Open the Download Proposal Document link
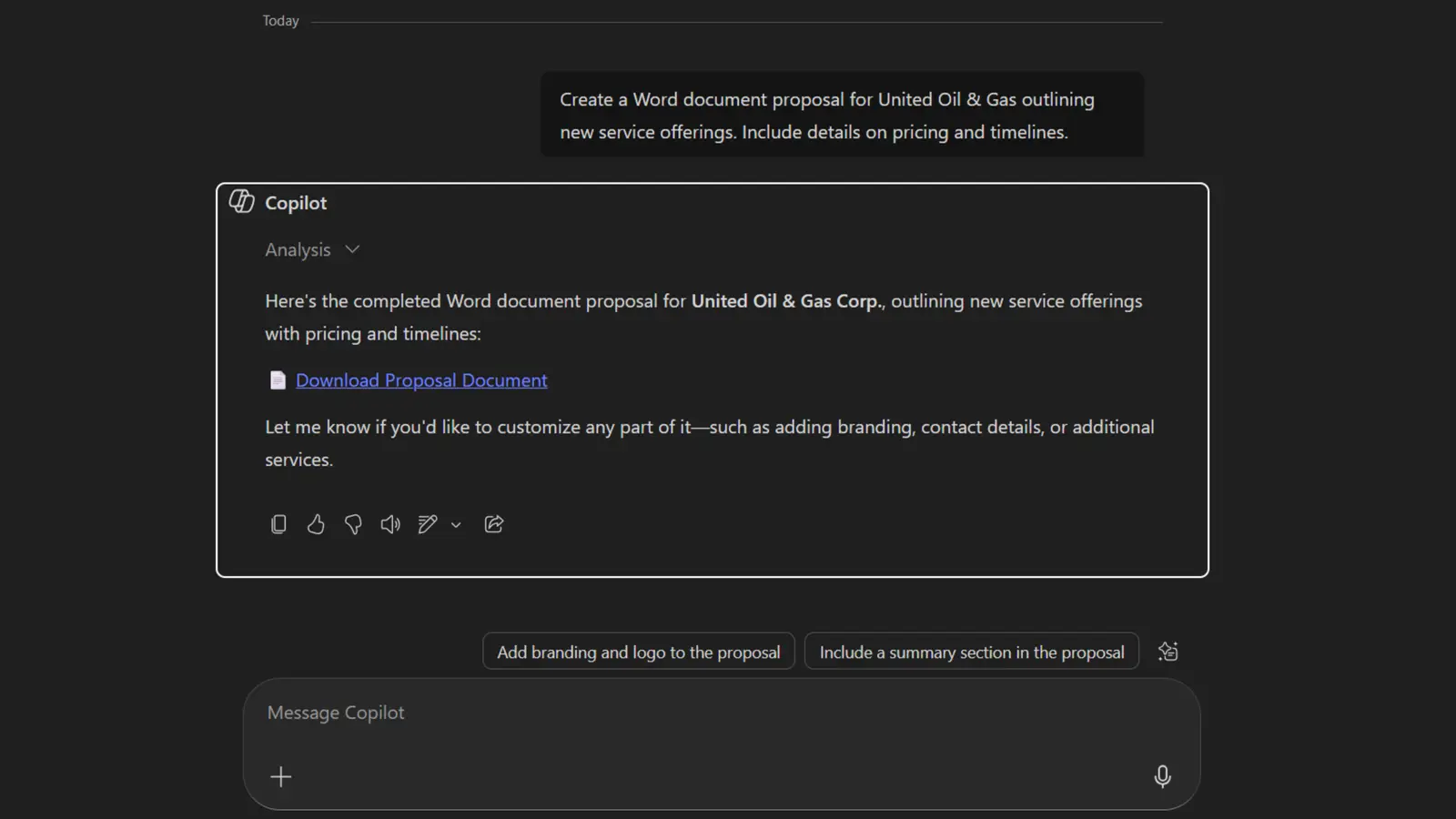This screenshot has width=1456, height=819. [420, 379]
